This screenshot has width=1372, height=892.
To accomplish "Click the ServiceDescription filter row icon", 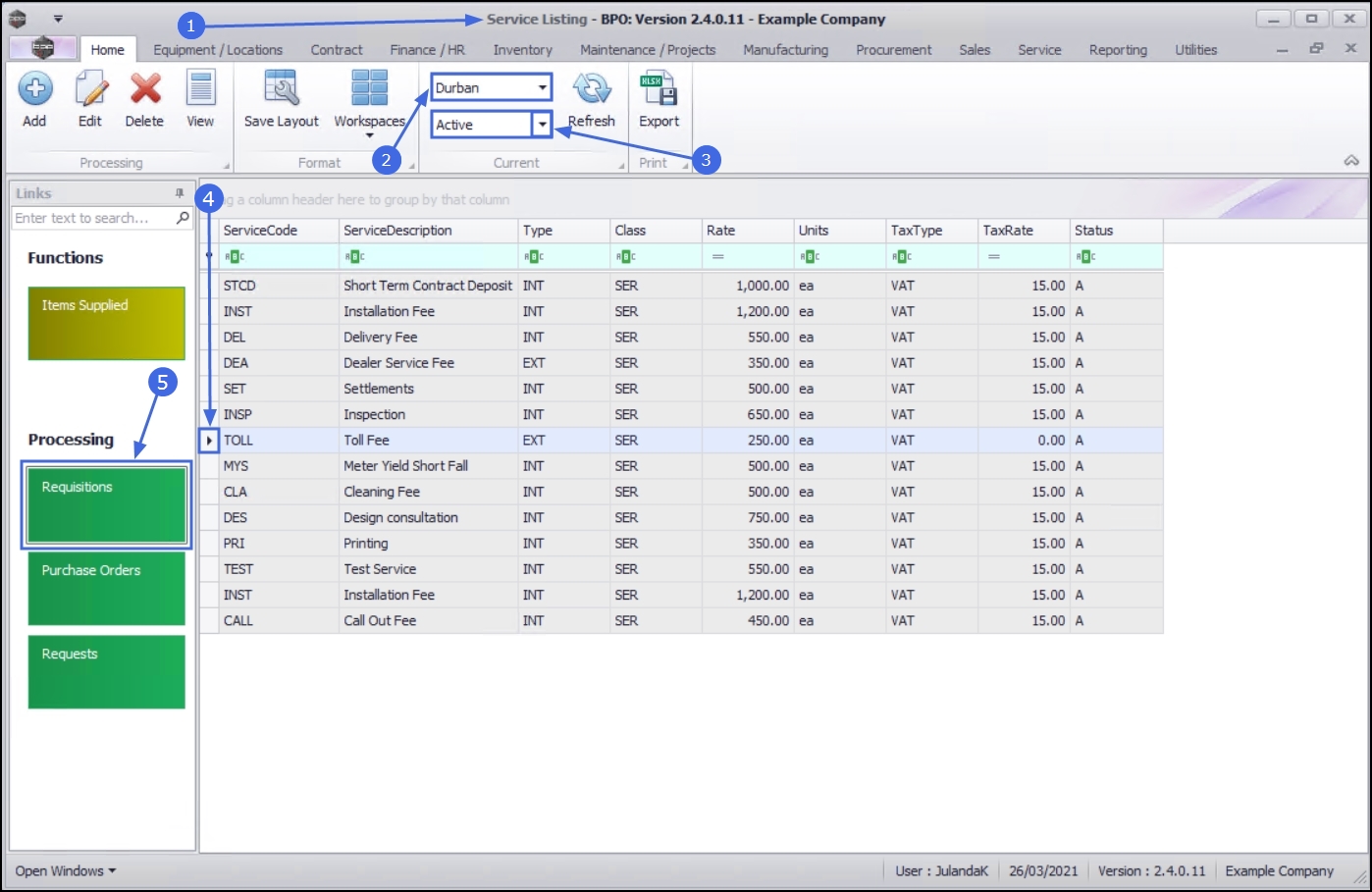I will (x=355, y=256).
